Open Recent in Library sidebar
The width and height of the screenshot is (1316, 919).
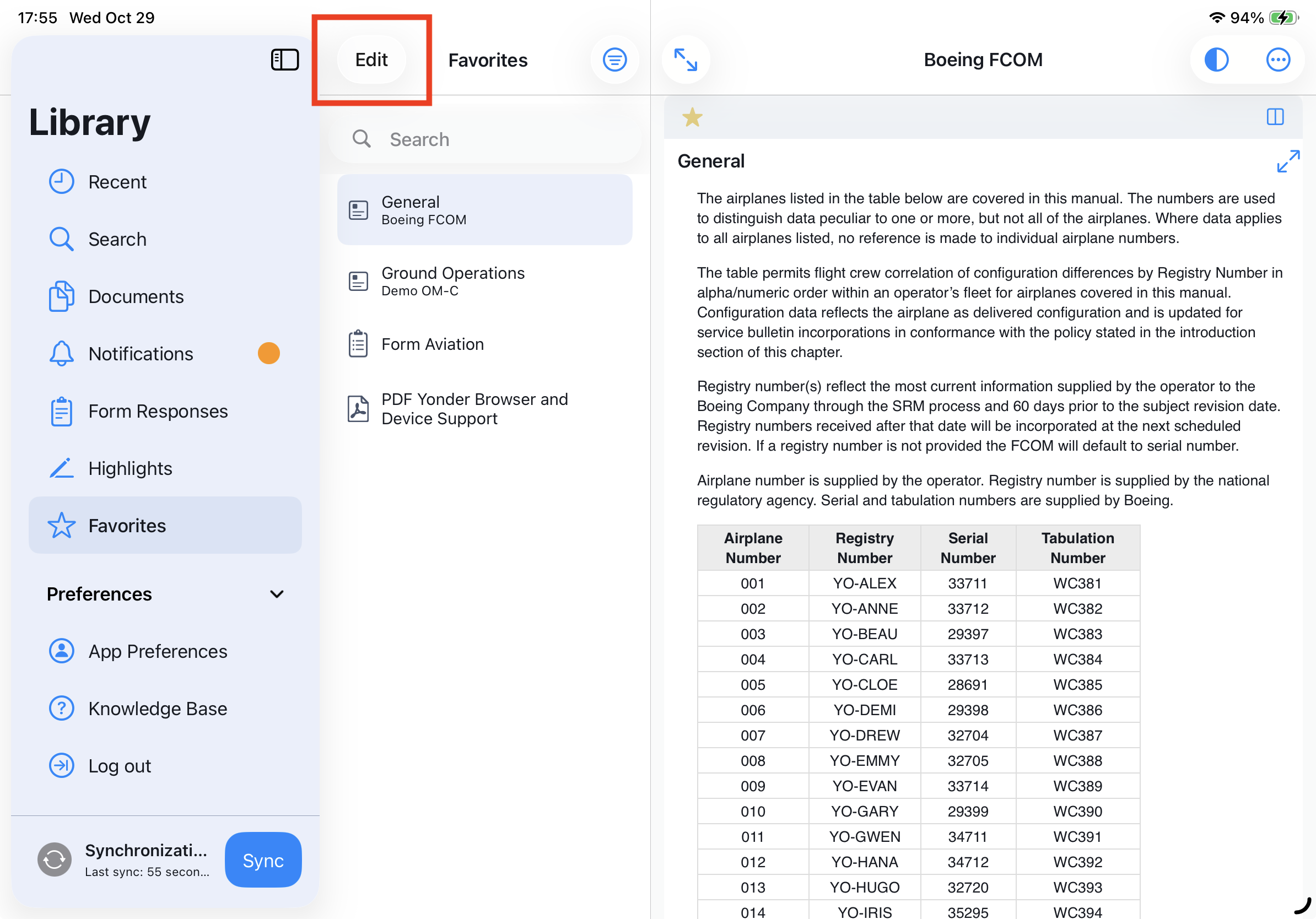click(117, 182)
